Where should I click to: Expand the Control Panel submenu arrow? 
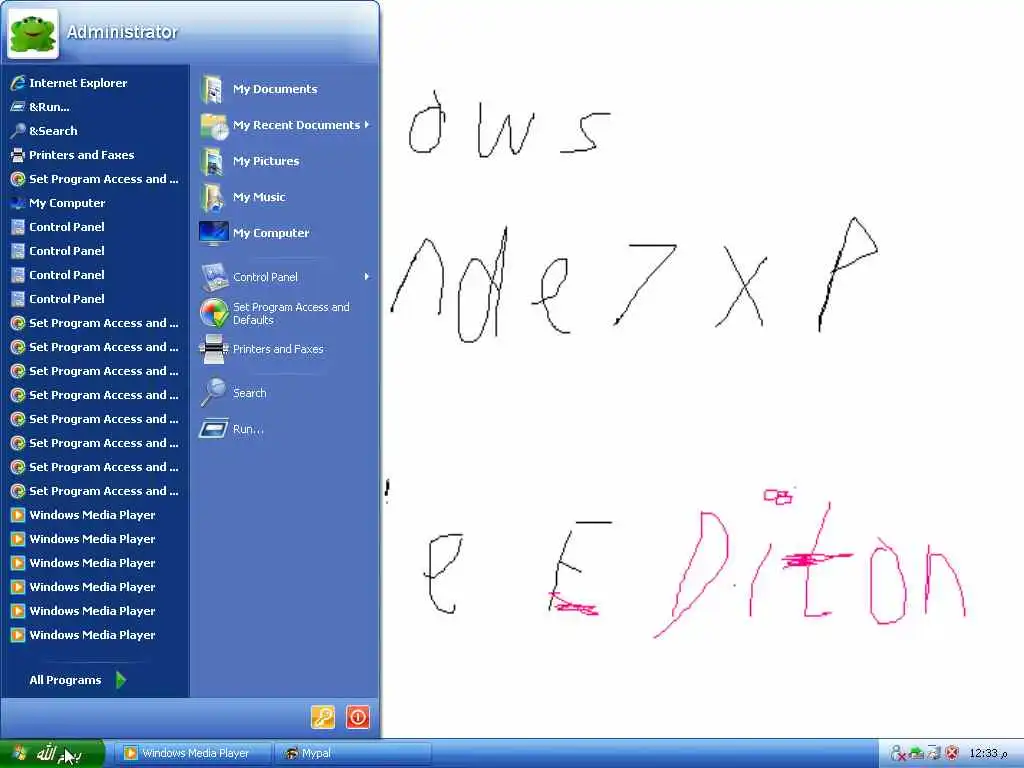click(x=367, y=277)
